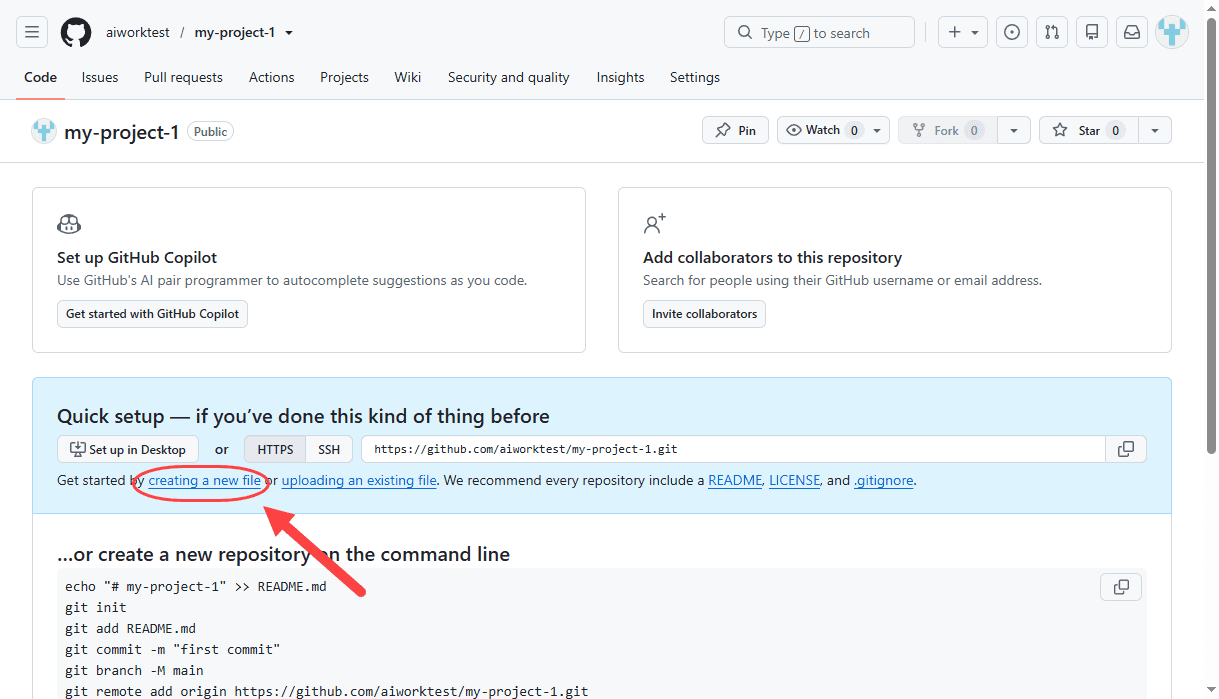Expand the Watch options dropdown
This screenshot has height=699, width=1219.
tap(877, 130)
